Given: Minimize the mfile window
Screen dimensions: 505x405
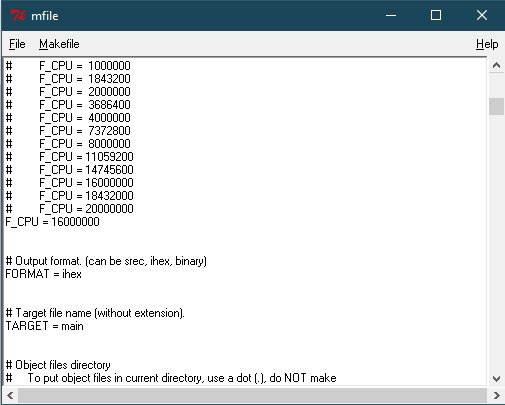Looking at the screenshot, I should pos(391,15).
